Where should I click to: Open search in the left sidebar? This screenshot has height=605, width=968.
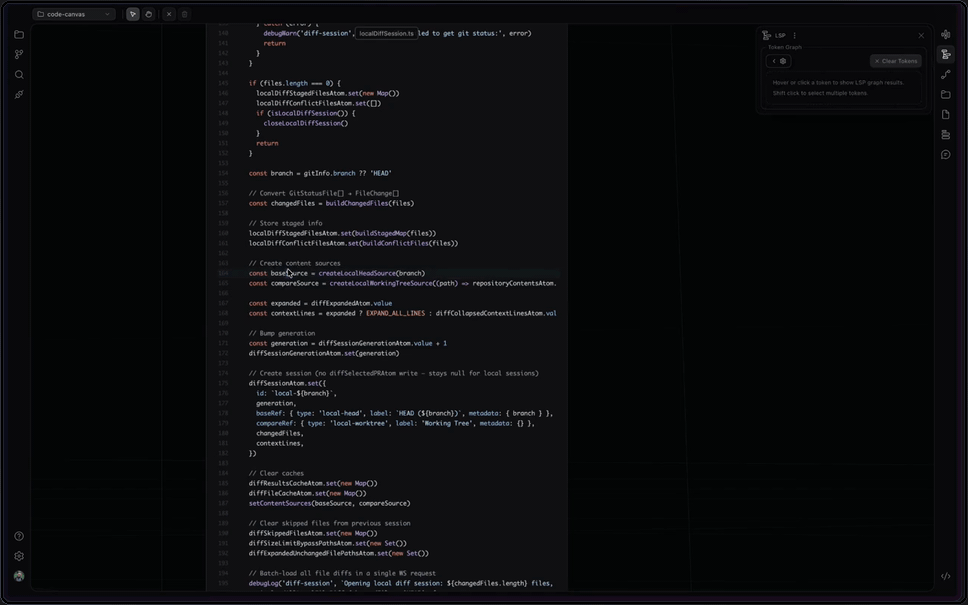tap(19, 75)
